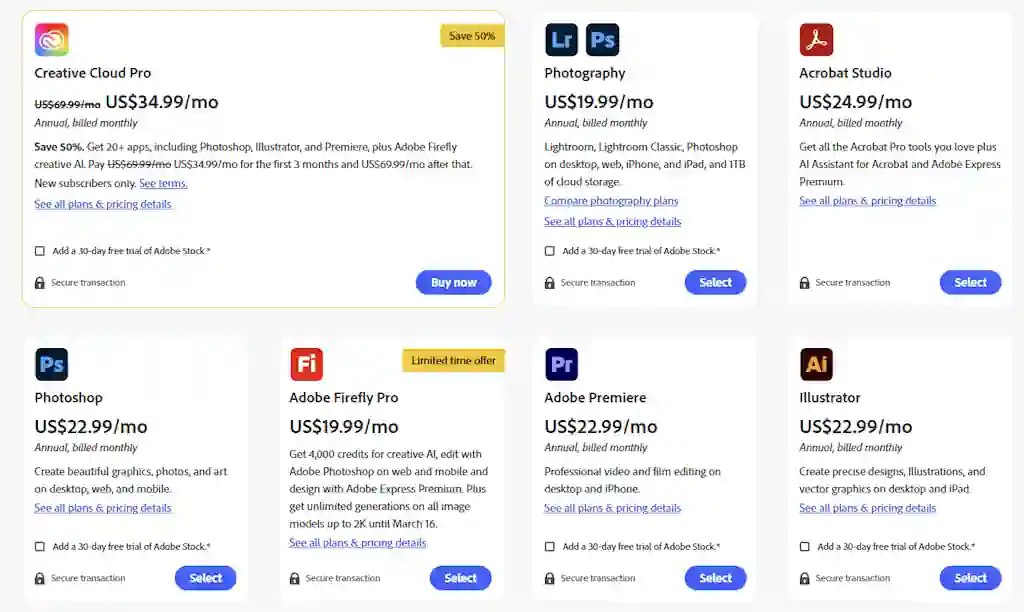
Task: Choose Select on the Adobe Firefly Pro card
Action: [x=460, y=578]
